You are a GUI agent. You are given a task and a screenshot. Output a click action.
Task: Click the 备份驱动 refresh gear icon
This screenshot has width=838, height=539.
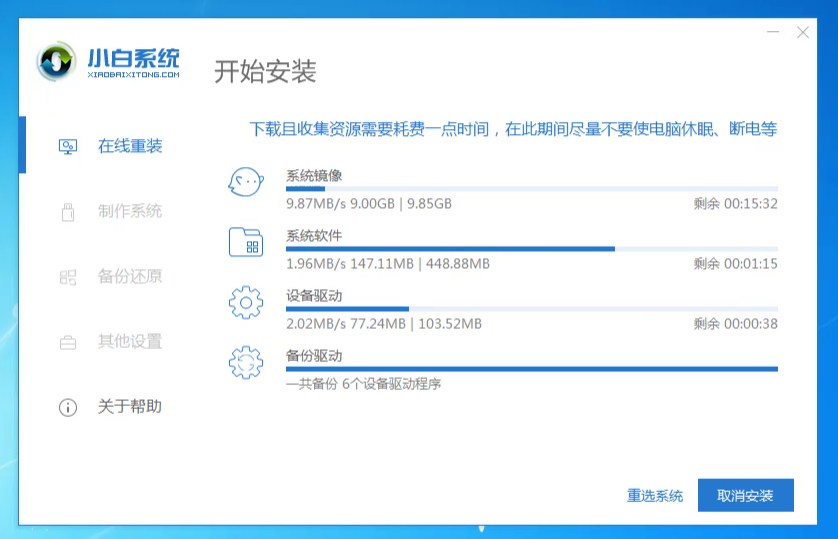click(246, 363)
